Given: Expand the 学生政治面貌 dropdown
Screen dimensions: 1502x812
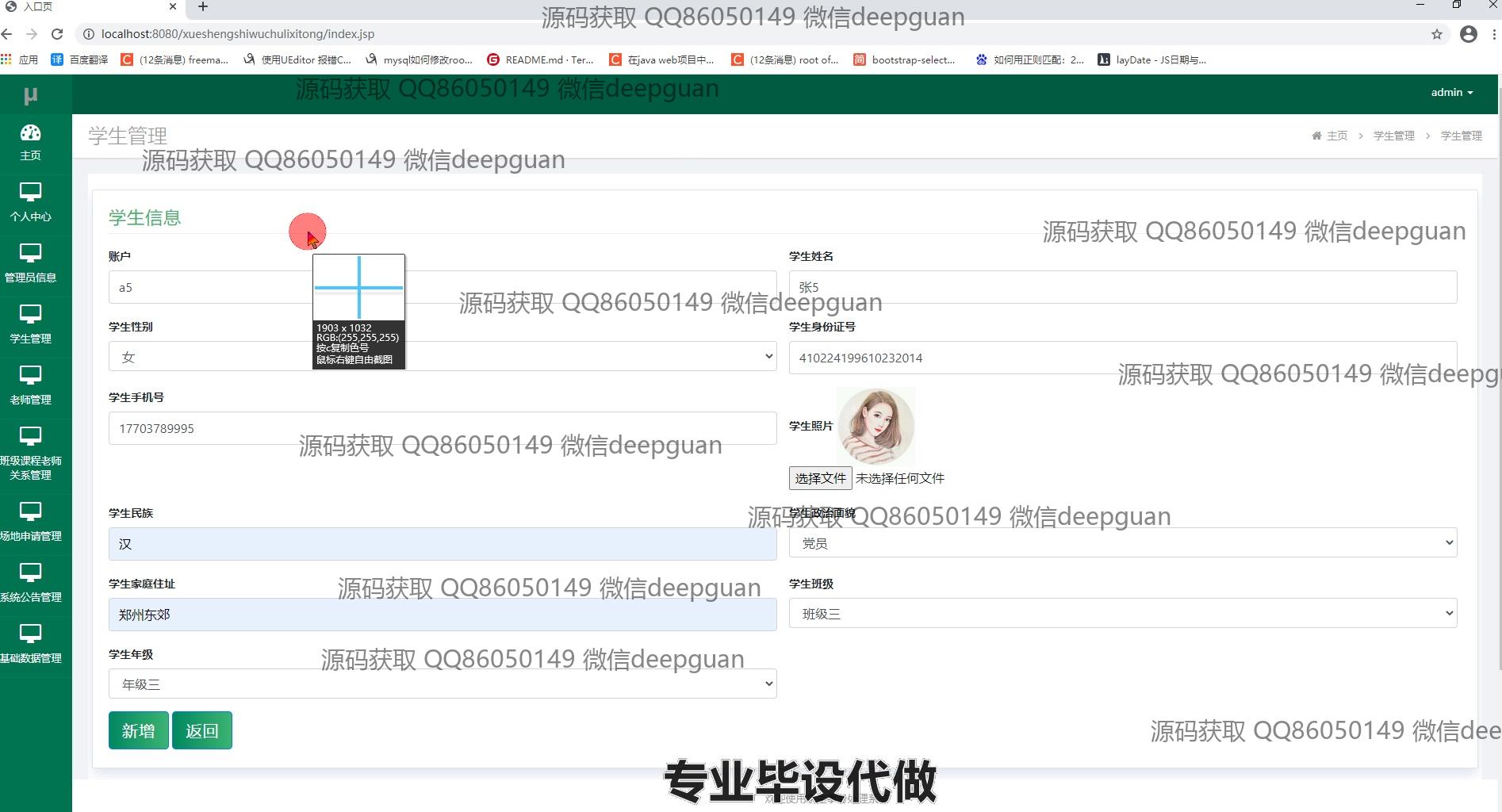Looking at the screenshot, I should tap(1122, 543).
